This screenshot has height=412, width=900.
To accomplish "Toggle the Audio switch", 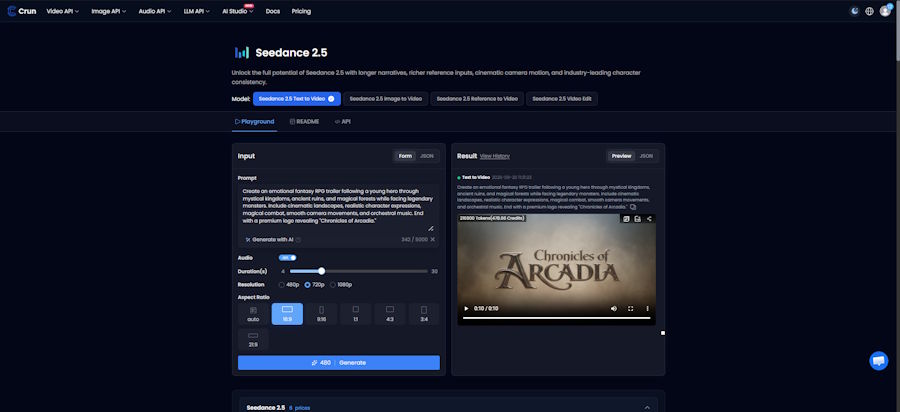I will click(x=288, y=258).
